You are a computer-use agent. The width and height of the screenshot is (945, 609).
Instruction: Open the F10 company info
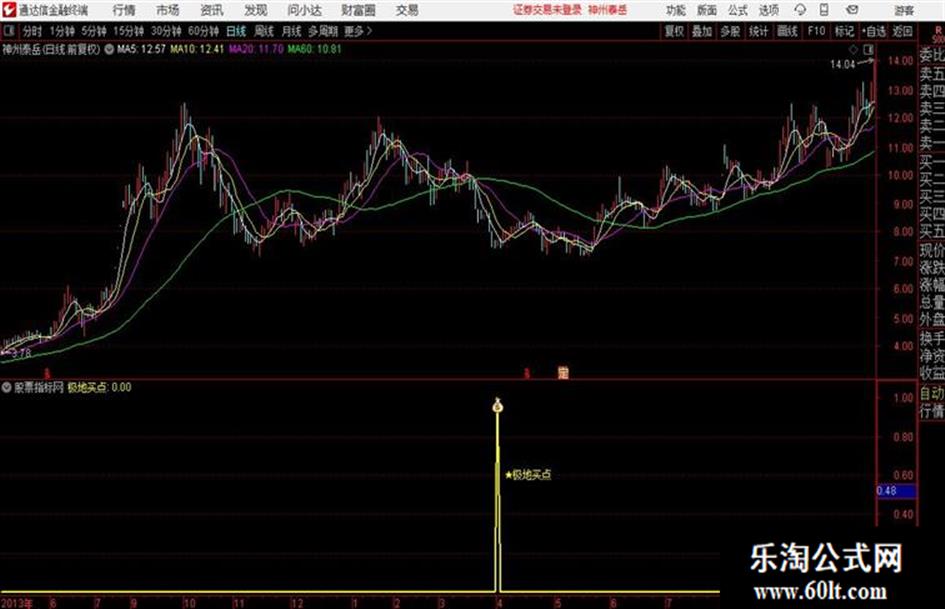click(816, 31)
